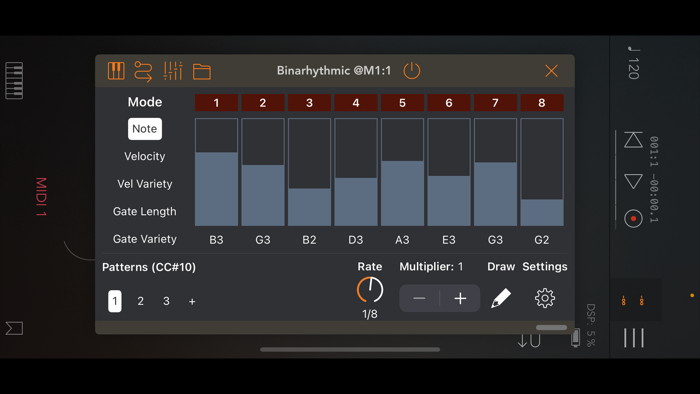Image resolution: width=700 pixels, height=394 pixels.
Task: Click the MIDI 1 track label
Action: click(41, 197)
